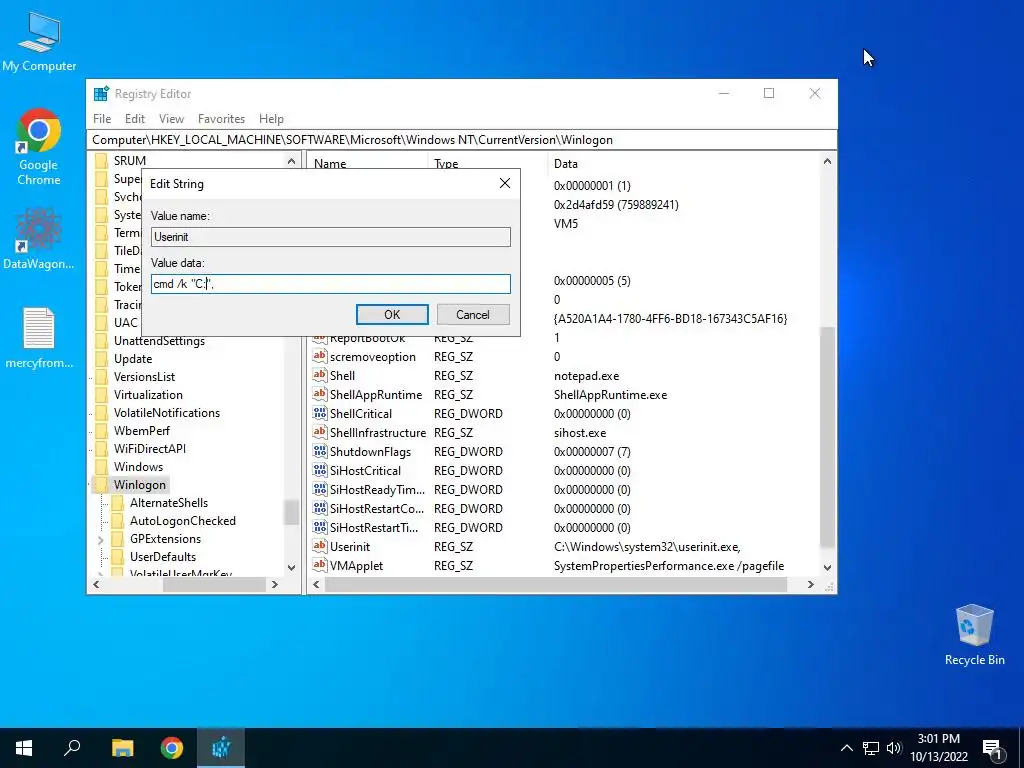The height and width of the screenshot is (768, 1024).
Task: Open the View menu
Action: [171, 119]
